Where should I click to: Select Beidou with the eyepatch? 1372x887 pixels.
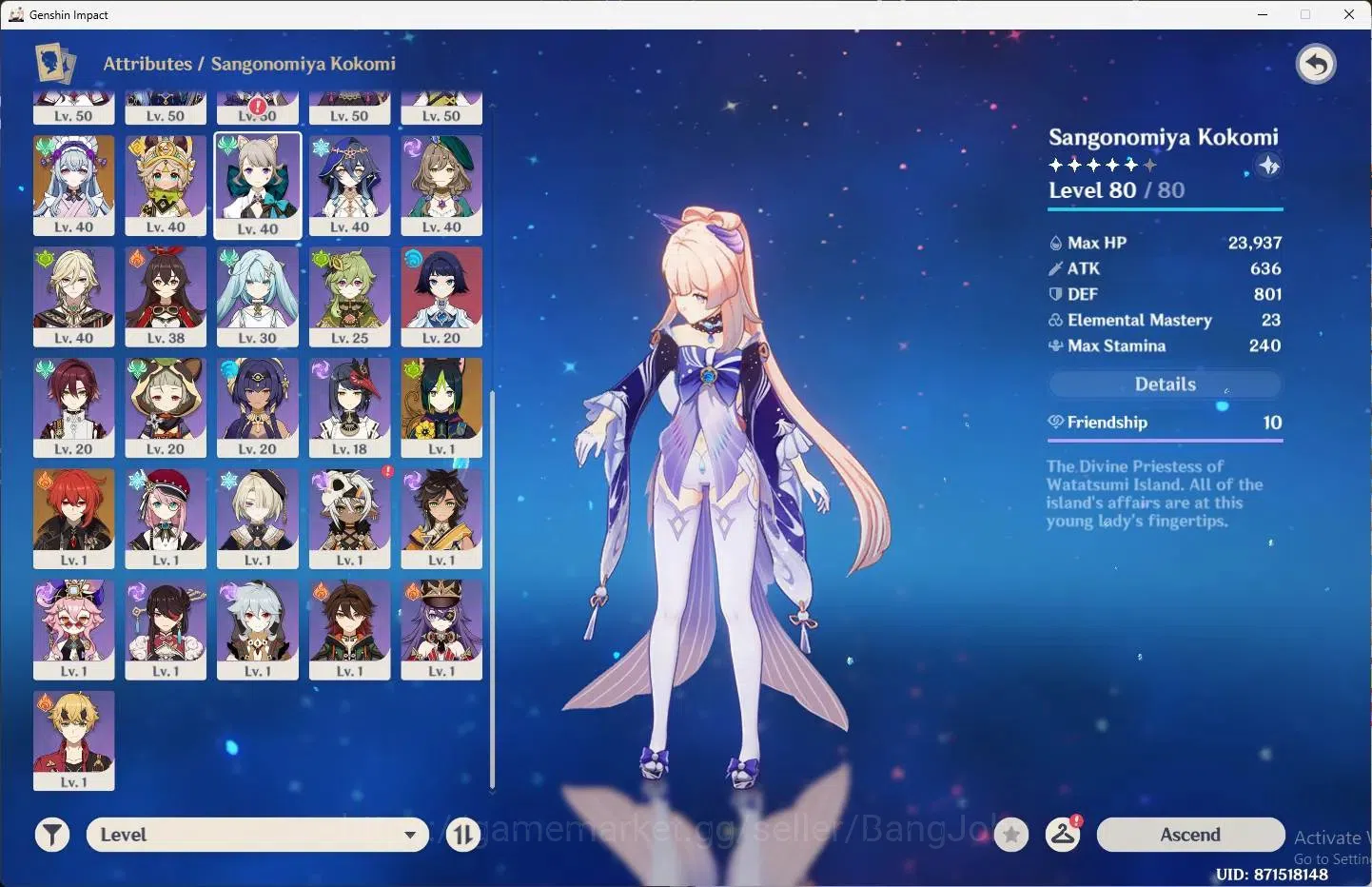[166, 630]
